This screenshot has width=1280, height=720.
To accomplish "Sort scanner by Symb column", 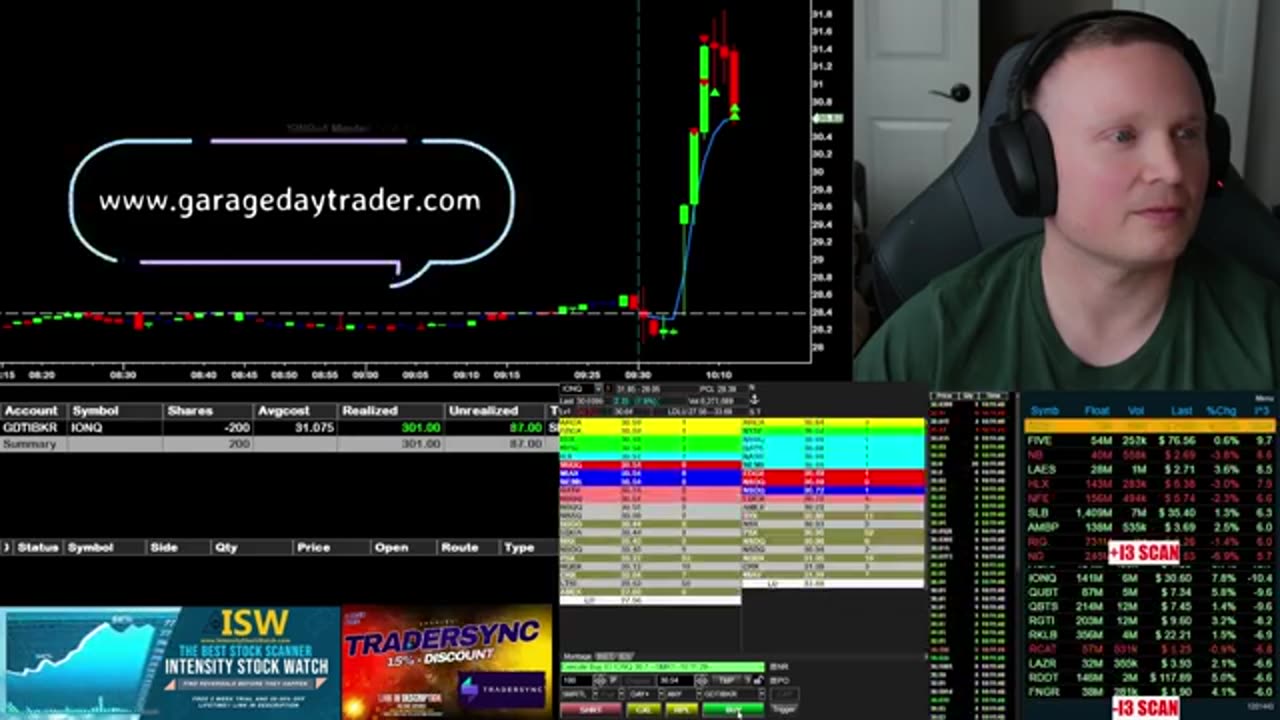I will [1044, 411].
